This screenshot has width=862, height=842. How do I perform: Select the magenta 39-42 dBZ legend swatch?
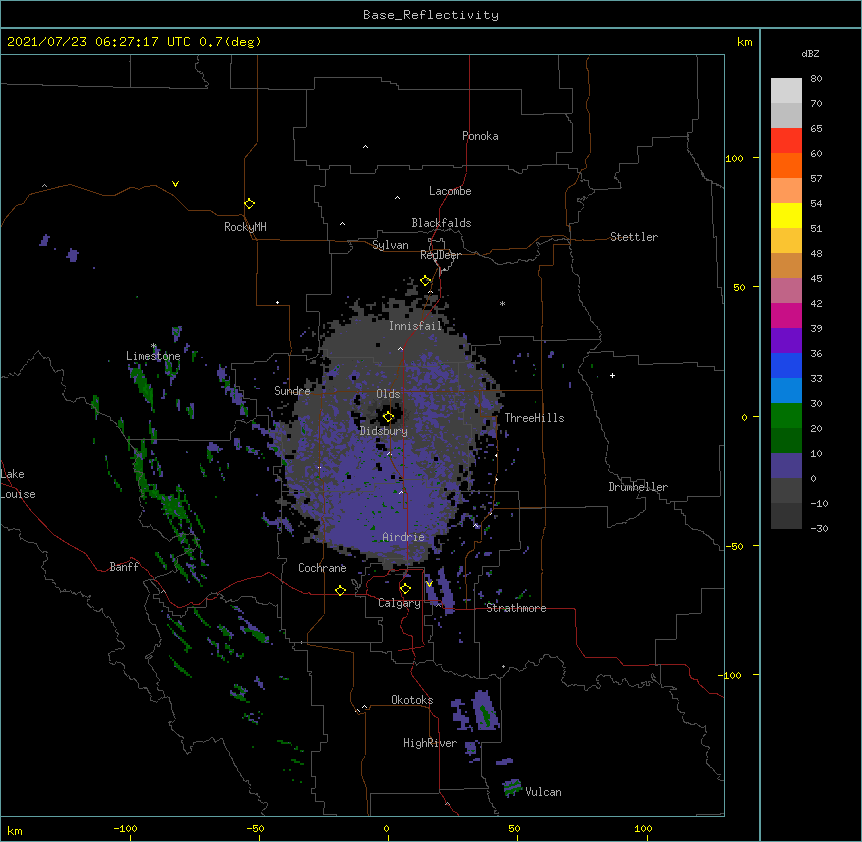(786, 315)
